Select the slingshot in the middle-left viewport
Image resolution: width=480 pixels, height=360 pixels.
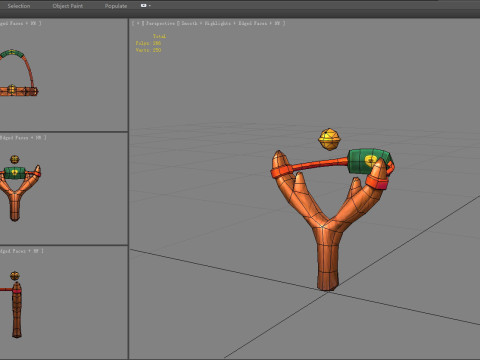15,203
